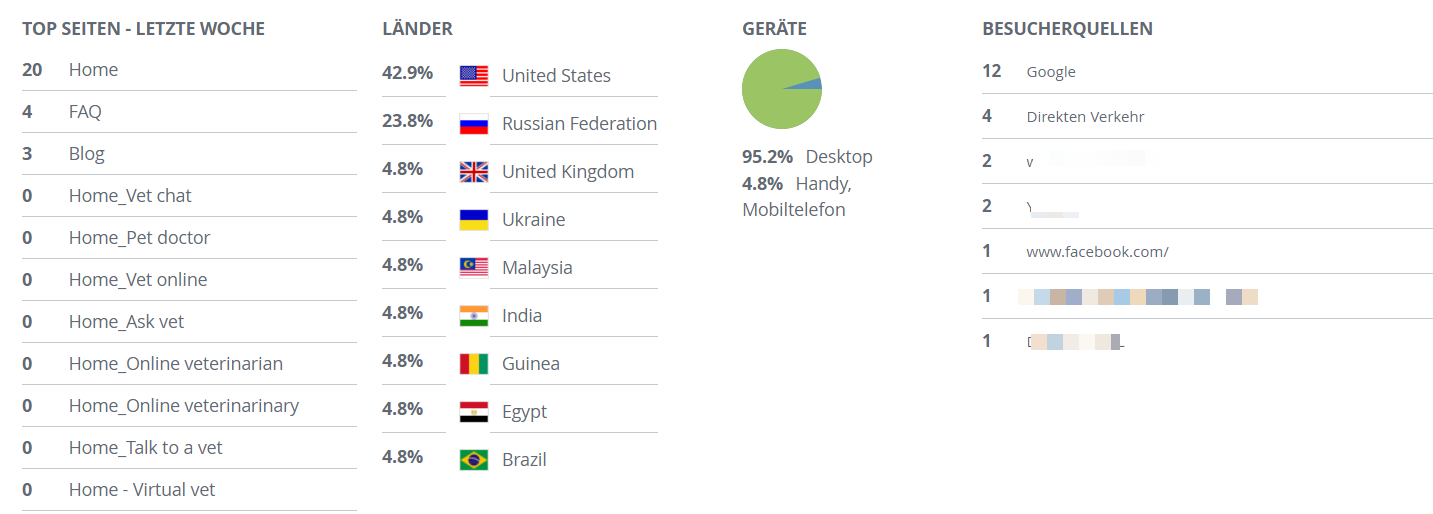Select the Blog page entry

(x=87, y=154)
